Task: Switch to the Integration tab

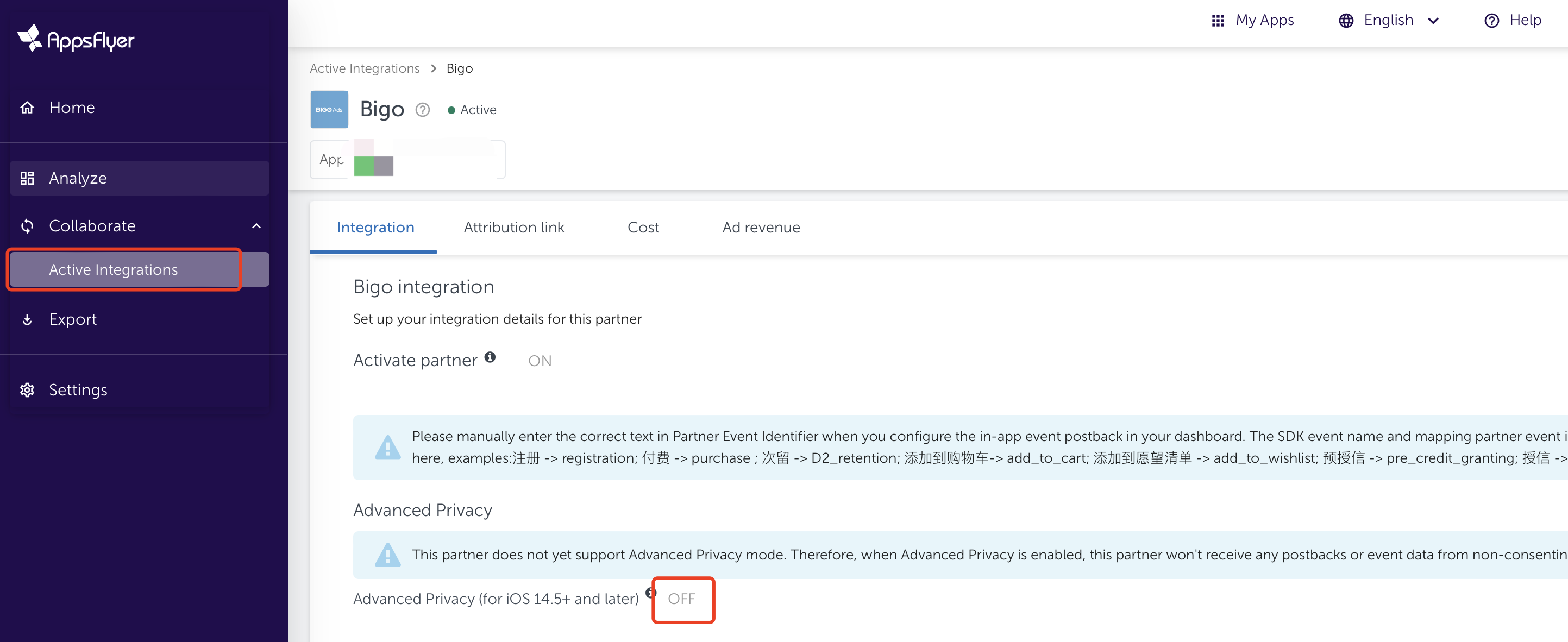Action: pyautogui.click(x=375, y=228)
